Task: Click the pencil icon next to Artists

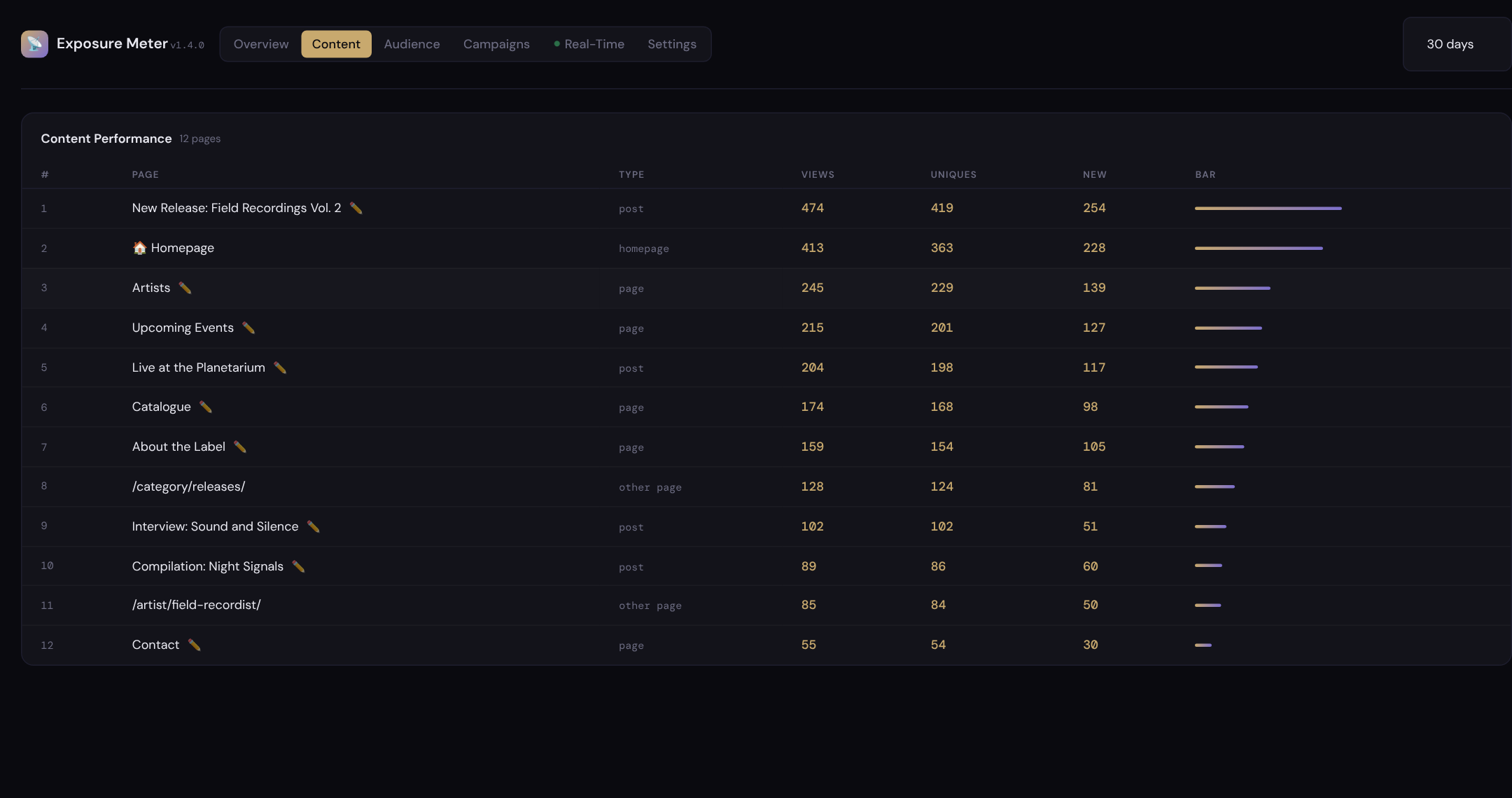Action: click(185, 288)
